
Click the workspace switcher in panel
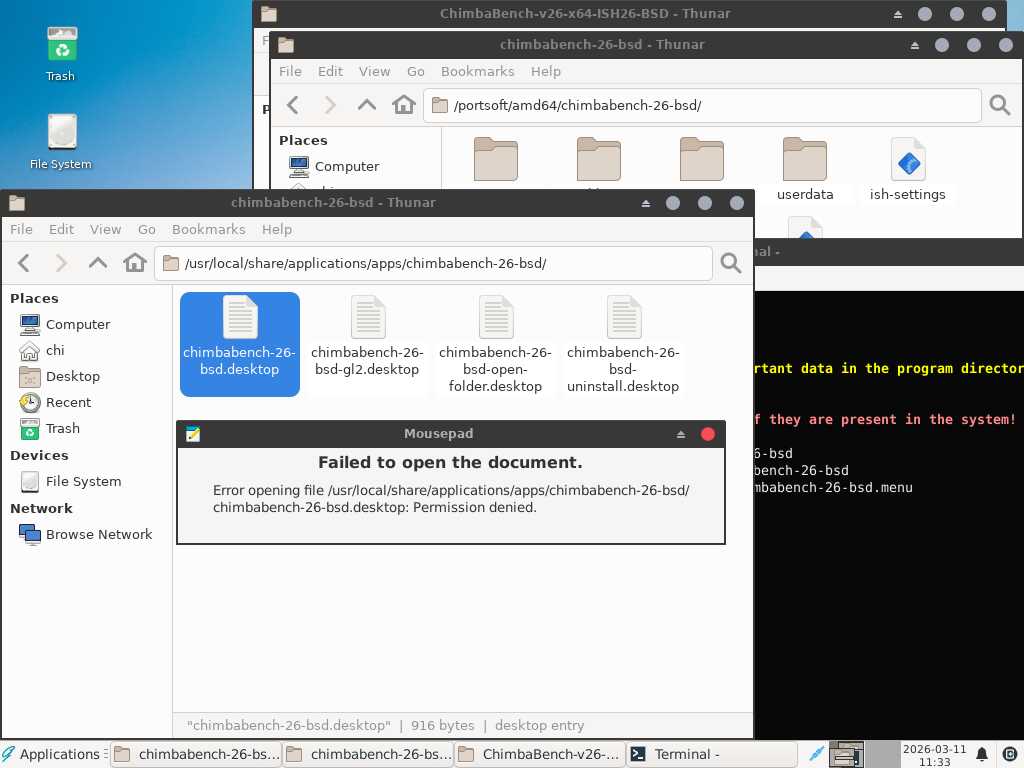[x=863, y=754]
